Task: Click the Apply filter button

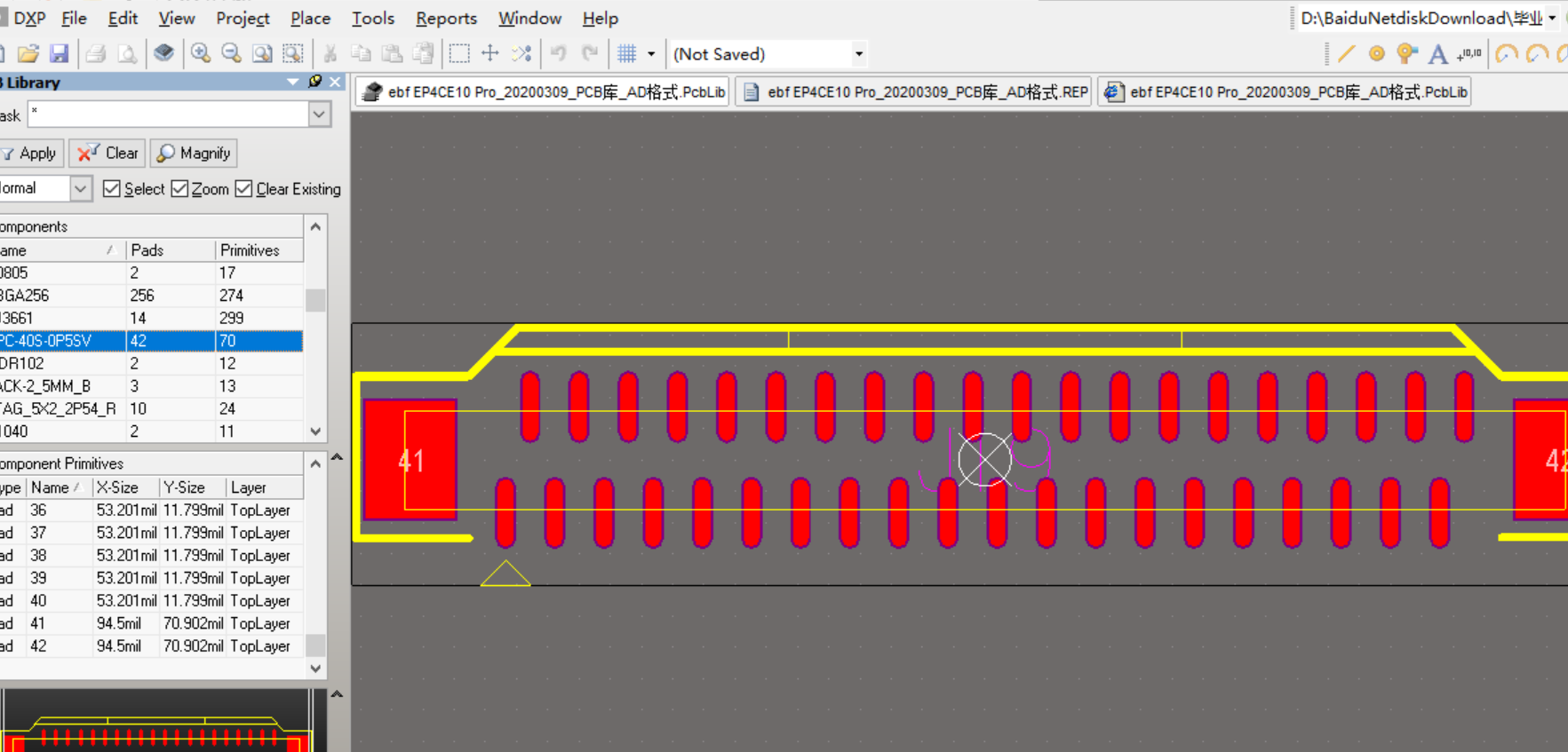Action: click(x=30, y=153)
